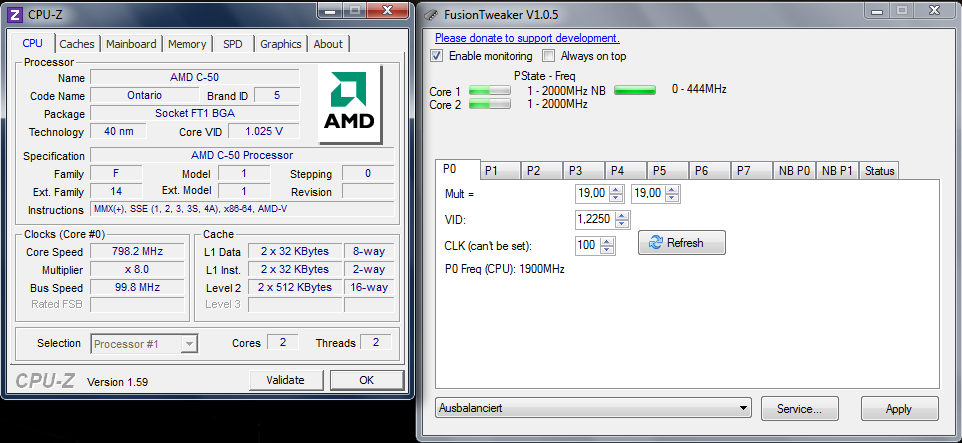Click the Core 2 load bar
This screenshot has height=443, width=962.
490,104
